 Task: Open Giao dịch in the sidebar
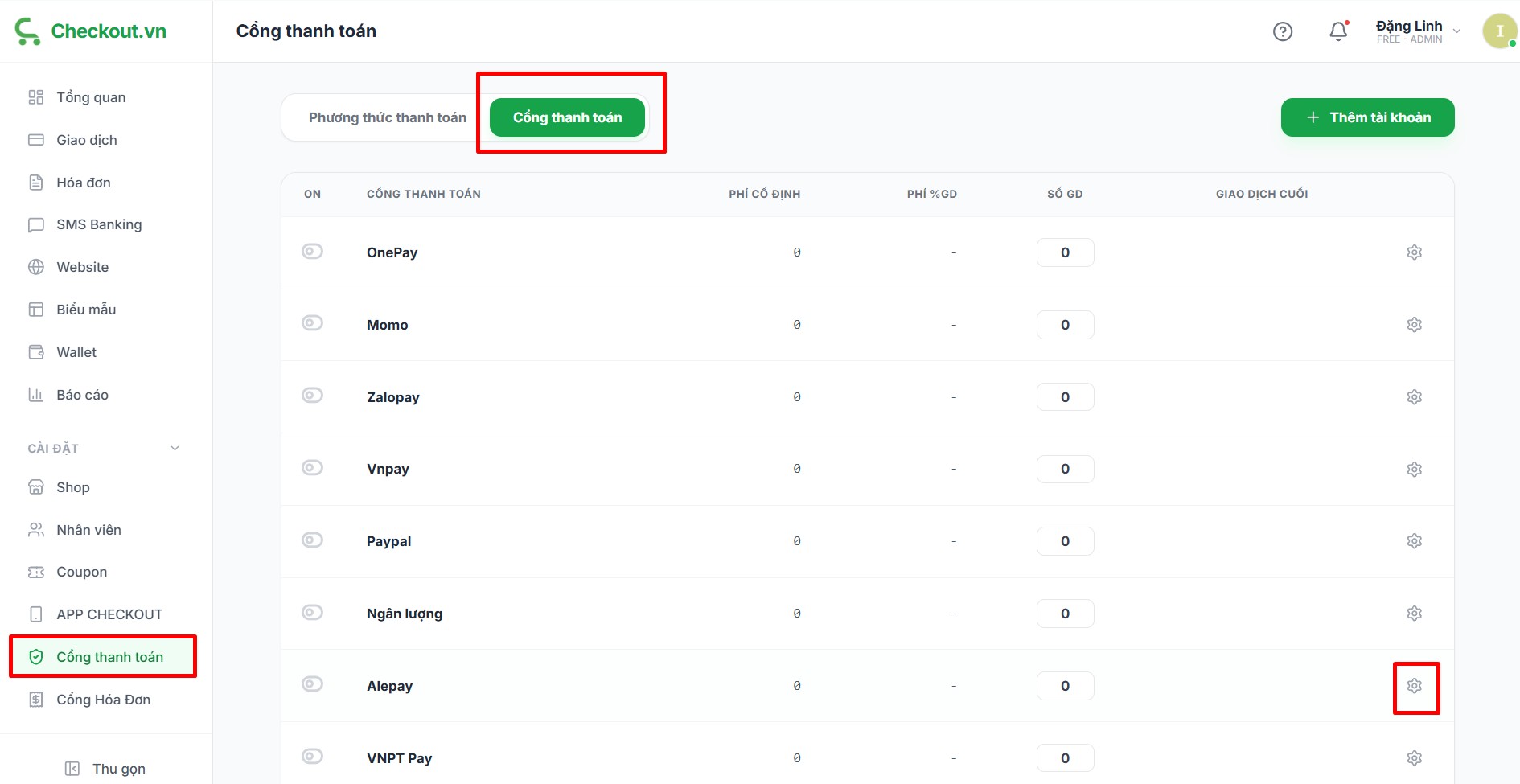click(87, 140)
